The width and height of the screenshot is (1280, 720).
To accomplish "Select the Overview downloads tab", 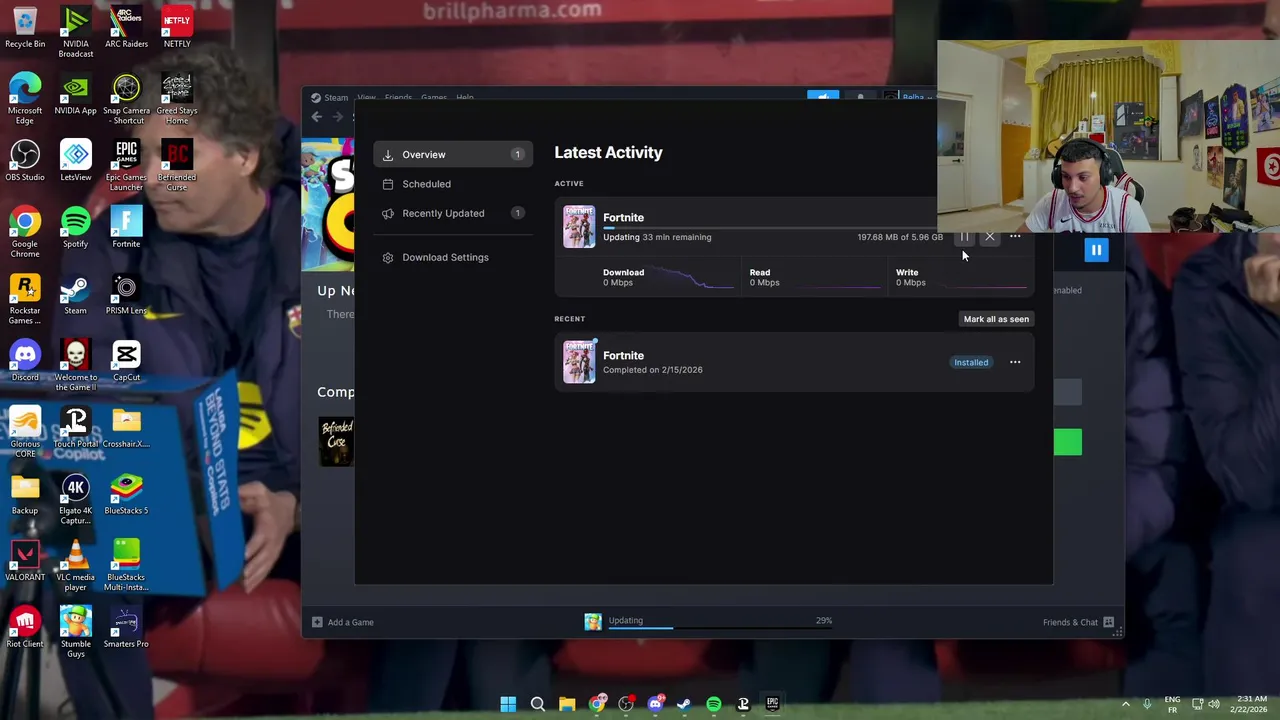I will [453, 154].
